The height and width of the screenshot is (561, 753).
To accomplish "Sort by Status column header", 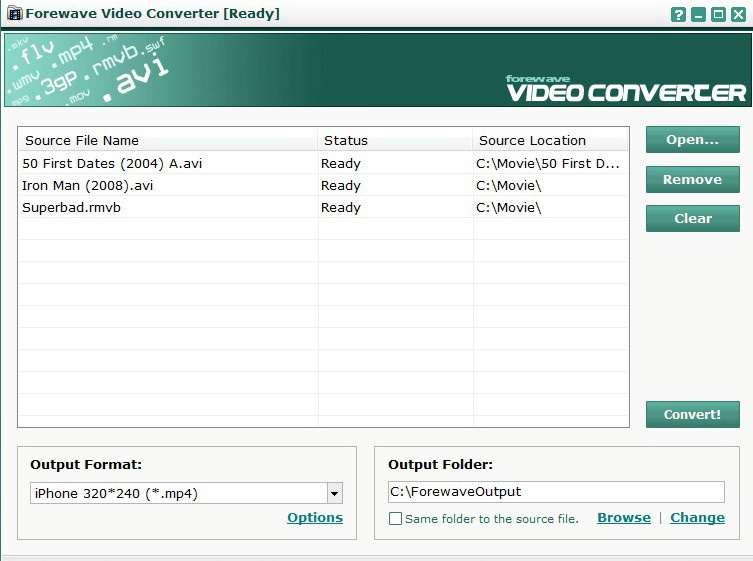I will tap(395, 140).
